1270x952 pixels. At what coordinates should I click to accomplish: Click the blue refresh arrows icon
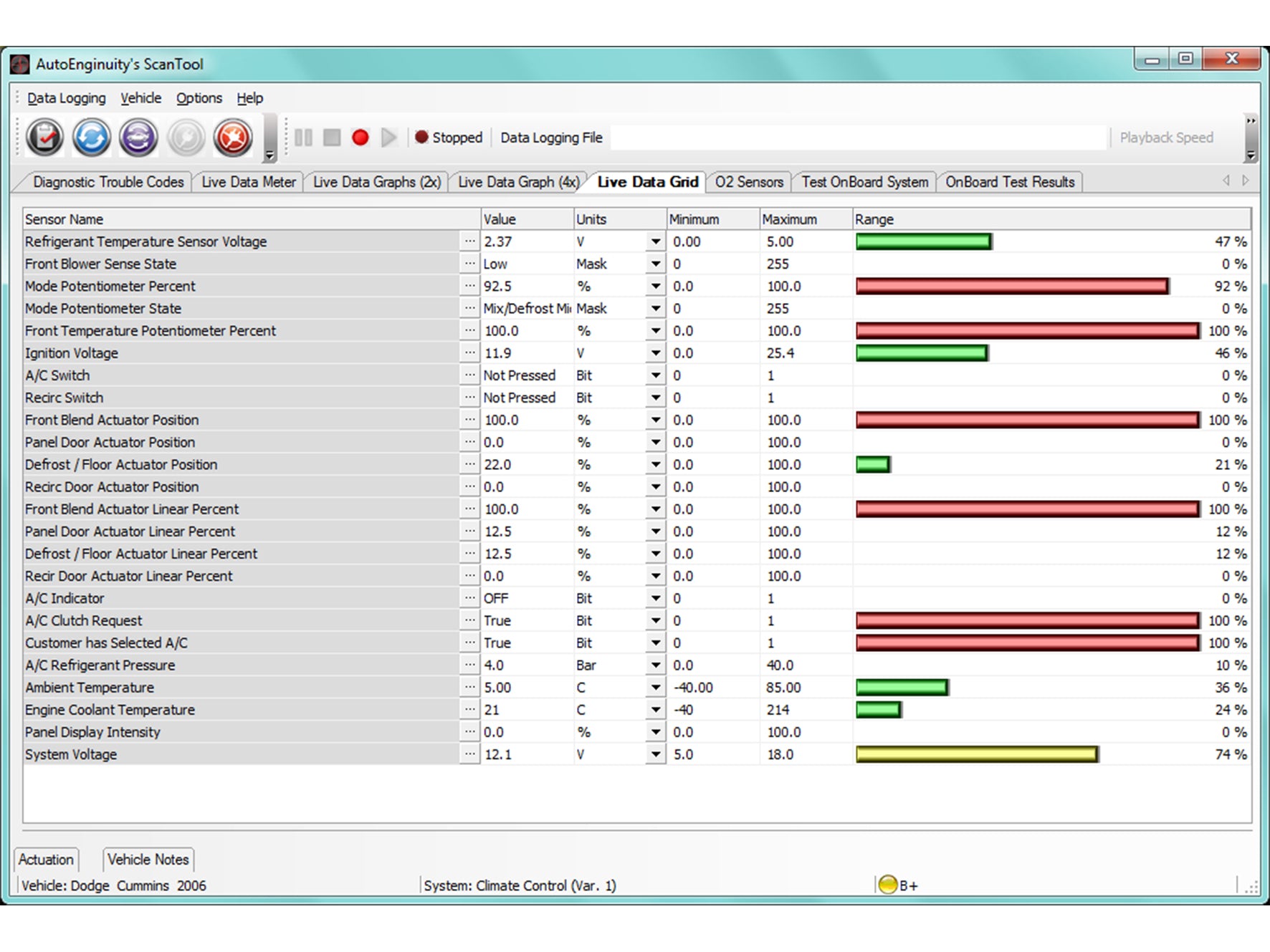[92, 138]
